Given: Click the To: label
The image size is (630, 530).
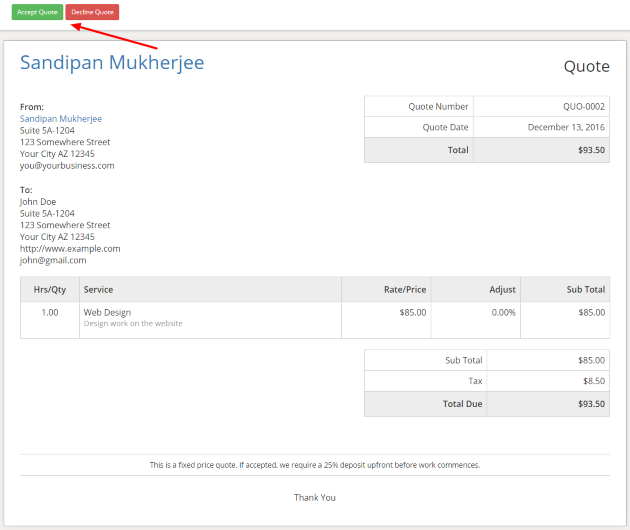Looking at the screenshot, I should click(x=26, y=190).
